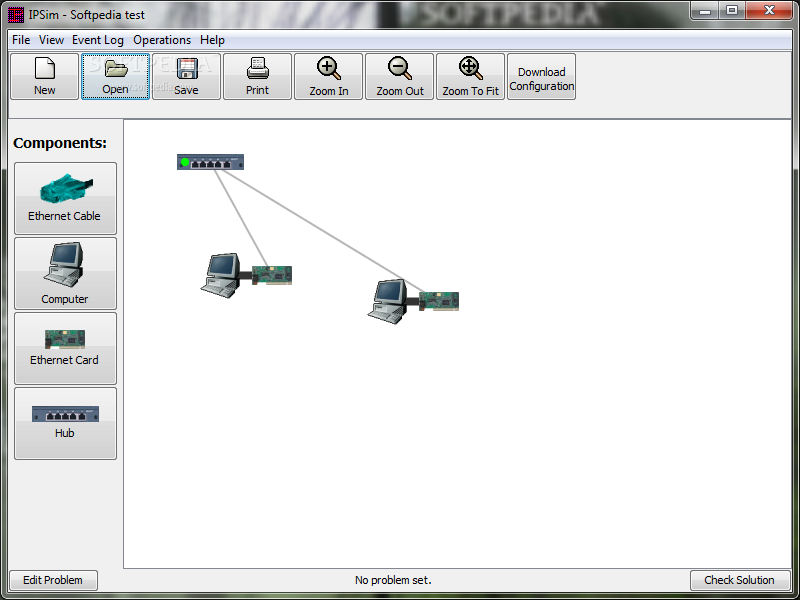
Task: Click the hub device on the canvas
Action: (x=210, y=162)
